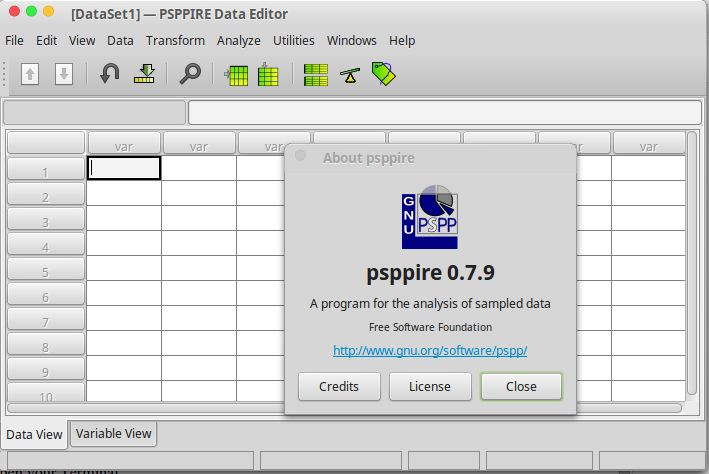Click the Free Software Foundation text
The height and width of the screenshot is (474, 709).
tap(430, 327)
